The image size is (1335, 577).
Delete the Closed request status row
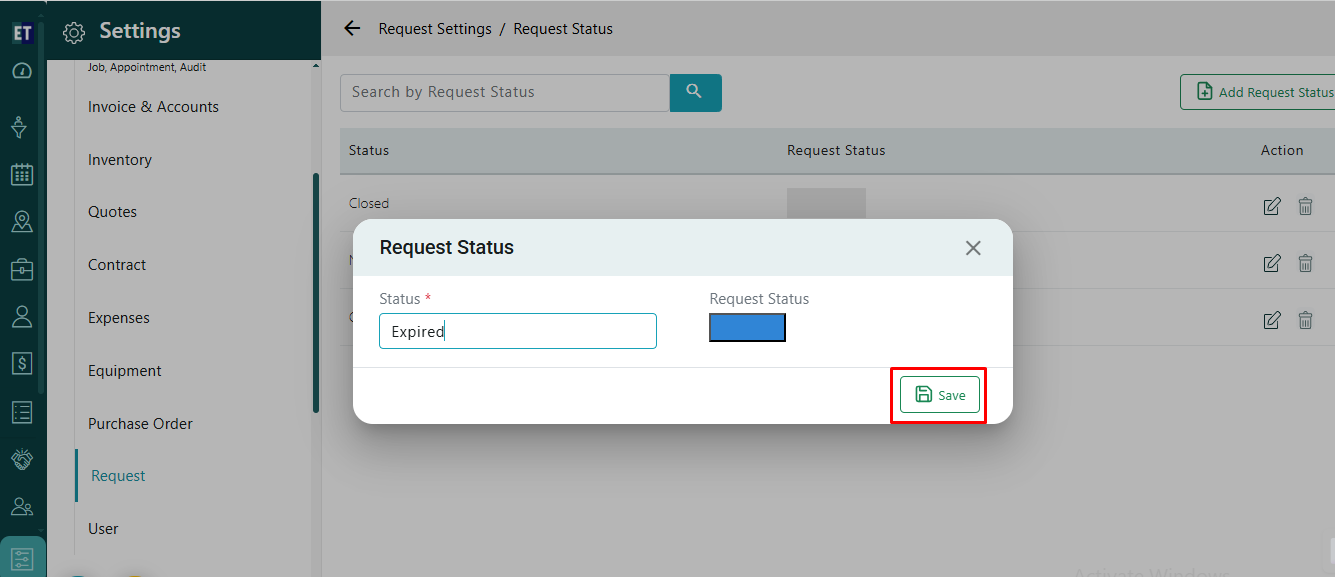pos(1305,206)
